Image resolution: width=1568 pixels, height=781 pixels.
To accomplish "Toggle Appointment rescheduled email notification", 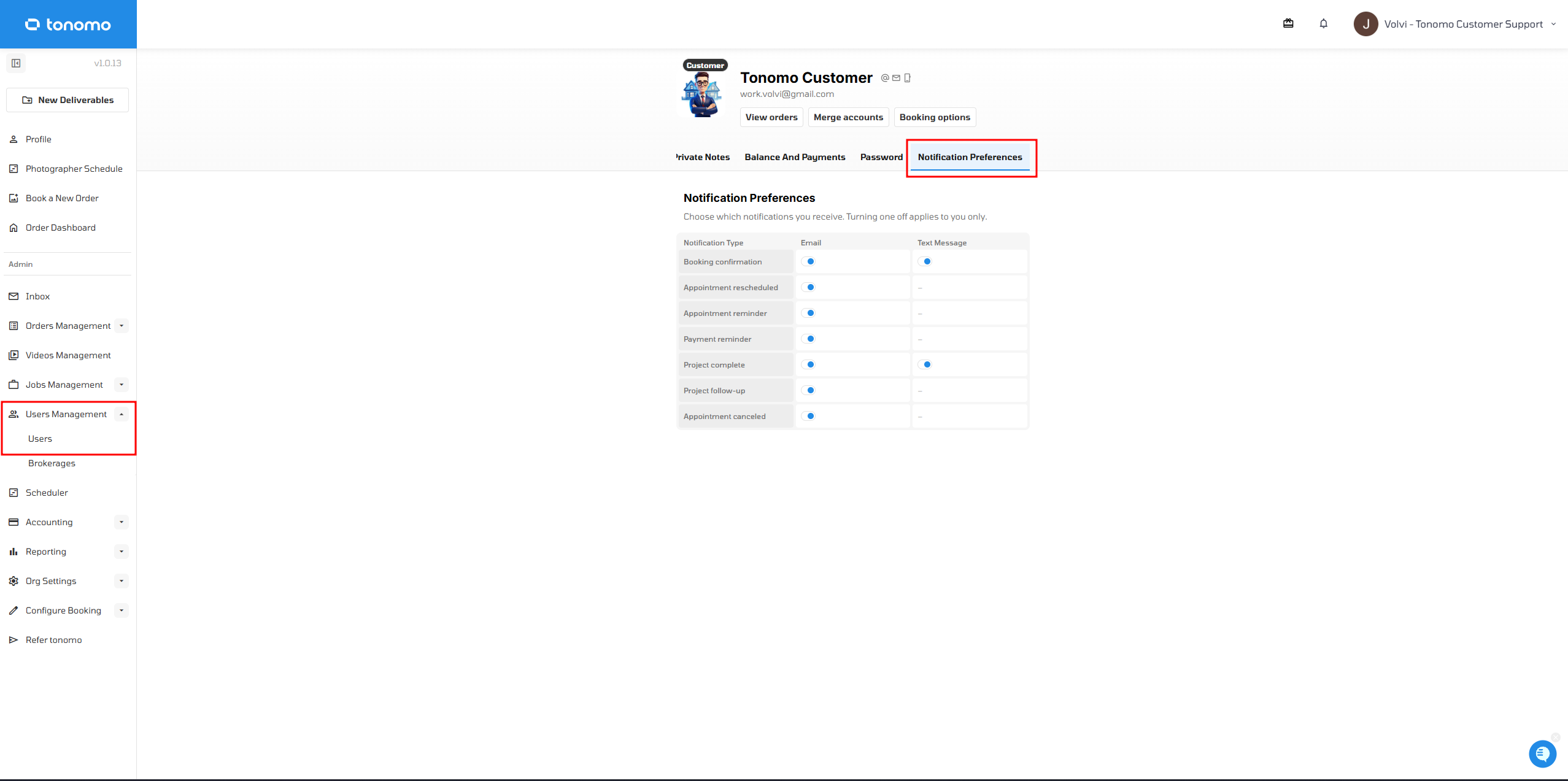I will click(808, 287).
